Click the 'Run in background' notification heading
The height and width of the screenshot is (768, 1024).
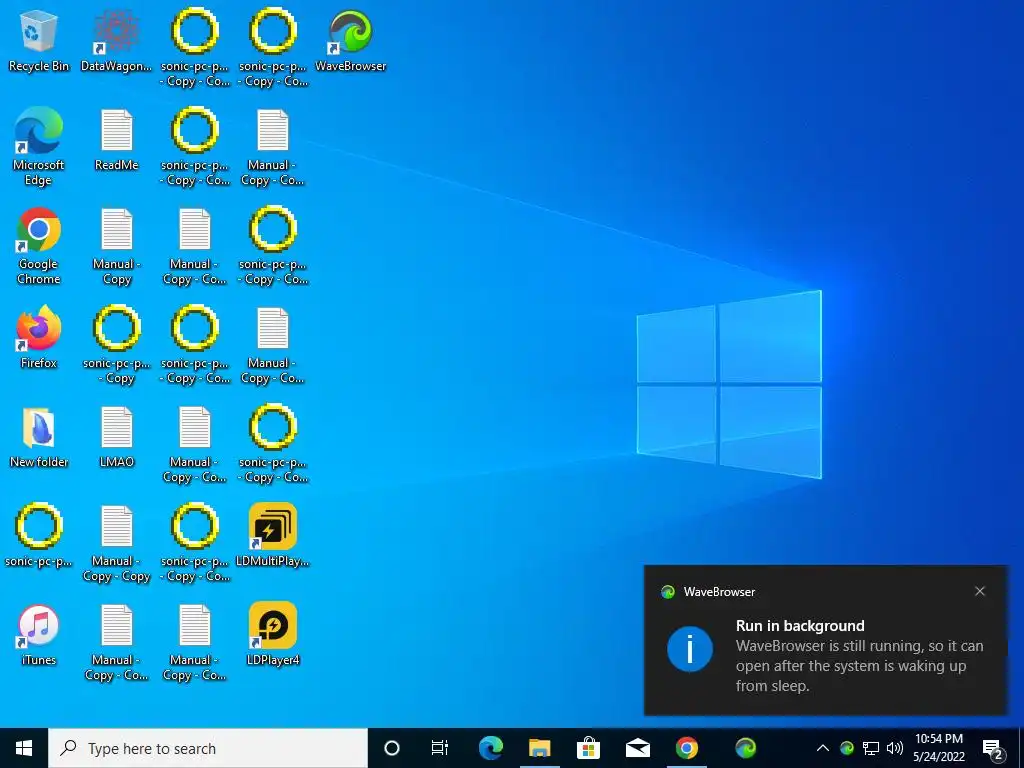[800, 626]
